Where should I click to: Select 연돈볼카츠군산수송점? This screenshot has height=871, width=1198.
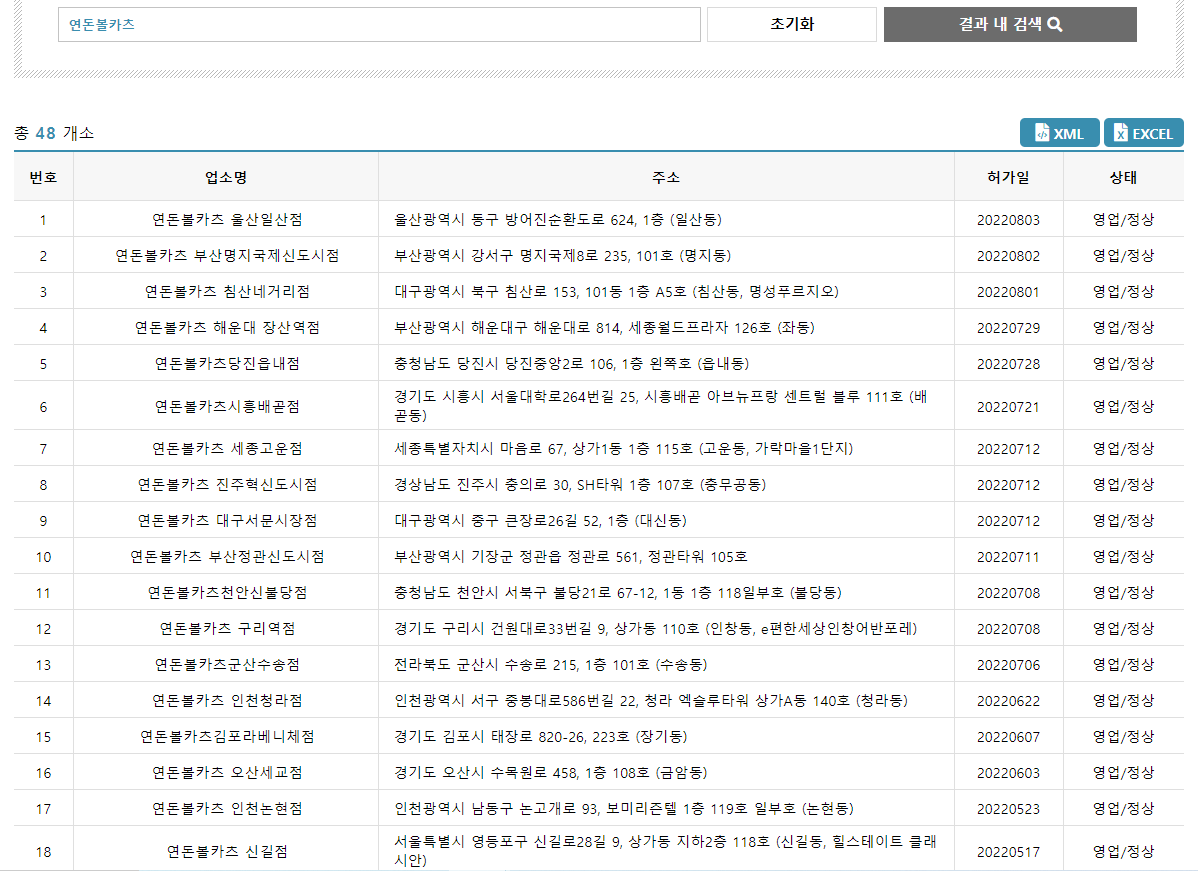[227, 665]
